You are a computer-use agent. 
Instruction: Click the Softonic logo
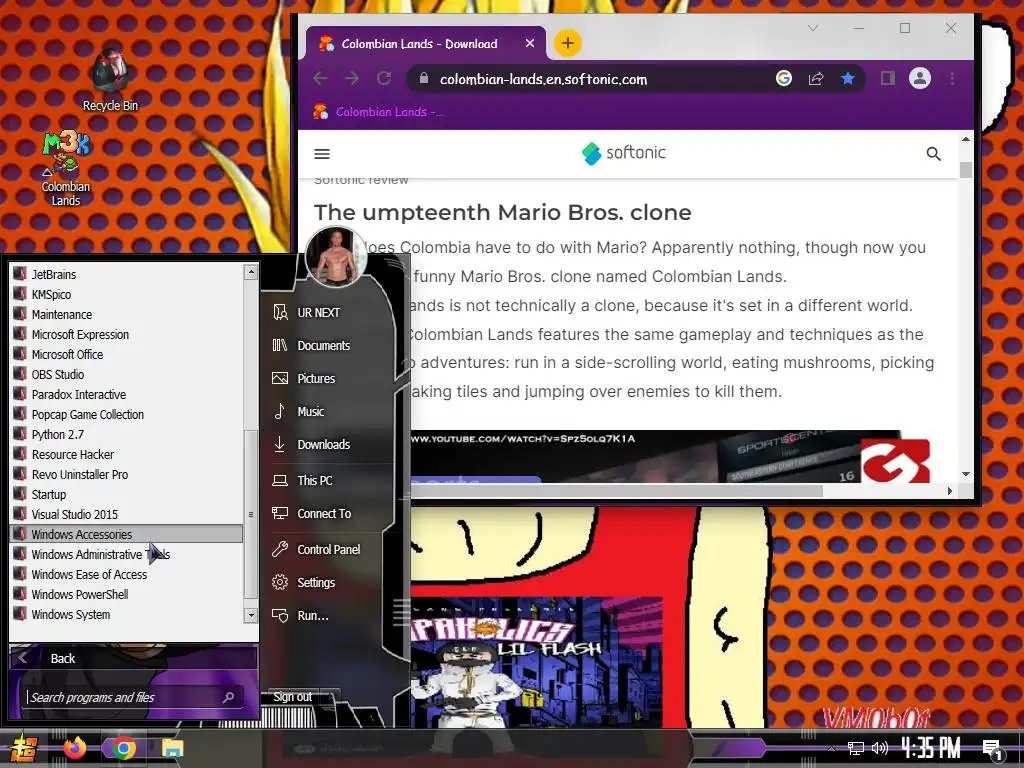click(x=624, y=153)
